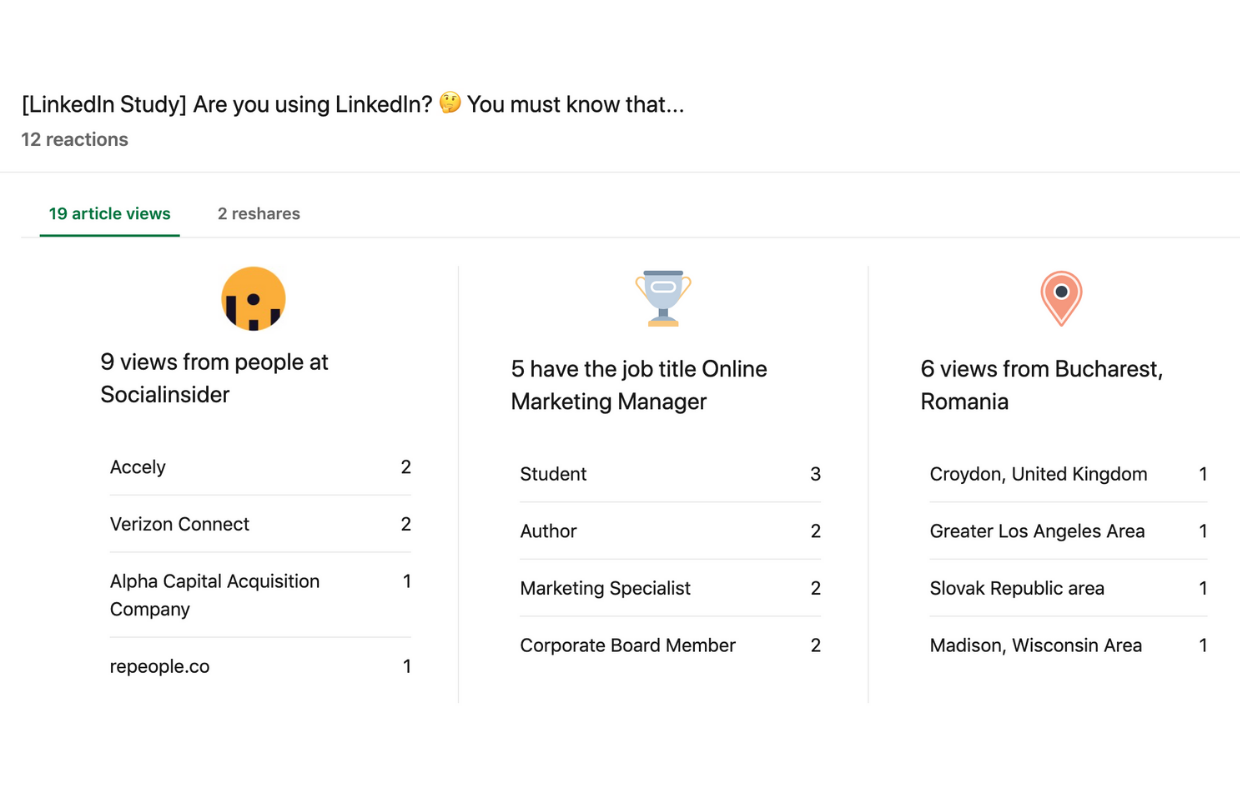Select the Student job title row
The image size is (1240, 800).
coord(670,474)
